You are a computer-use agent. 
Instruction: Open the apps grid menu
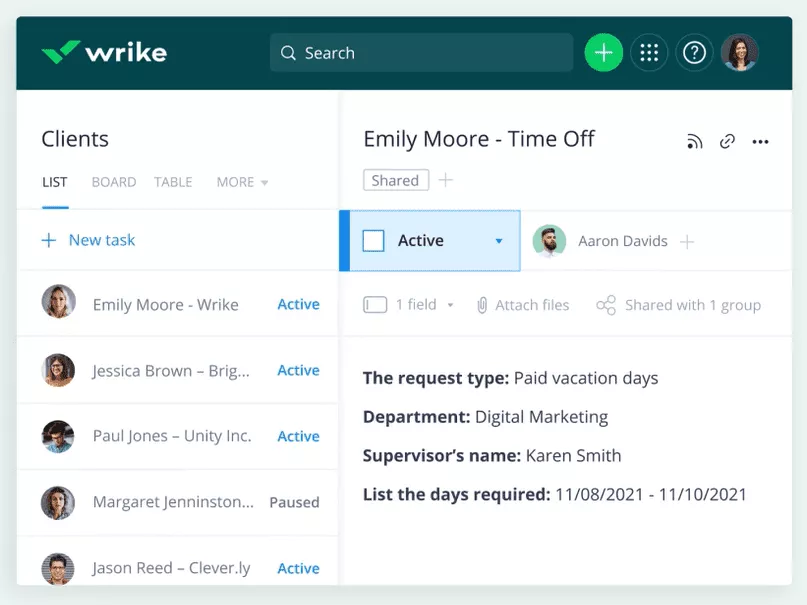tap(648, 52)
